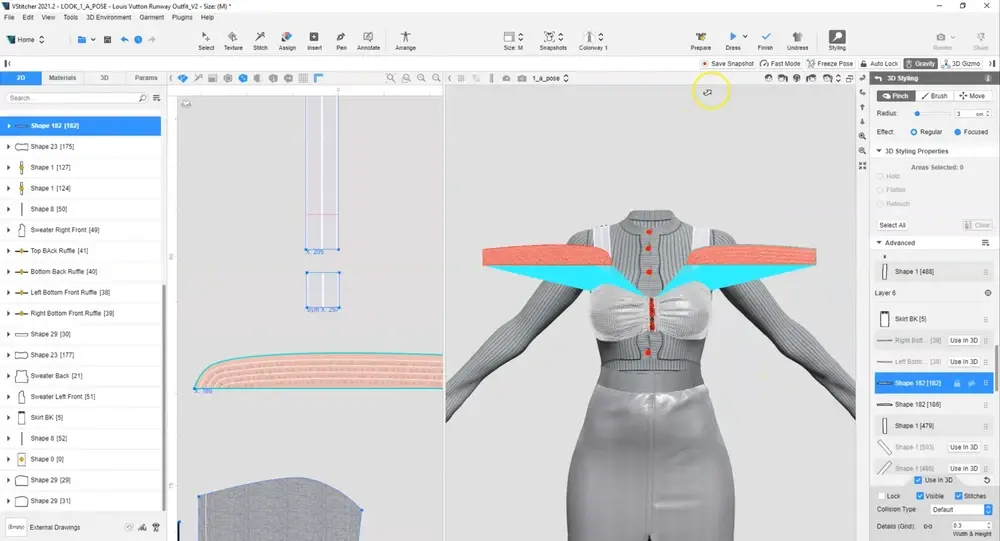Click the Arrange avatar icon
The image size is (1000, 541).
[405, 39]
